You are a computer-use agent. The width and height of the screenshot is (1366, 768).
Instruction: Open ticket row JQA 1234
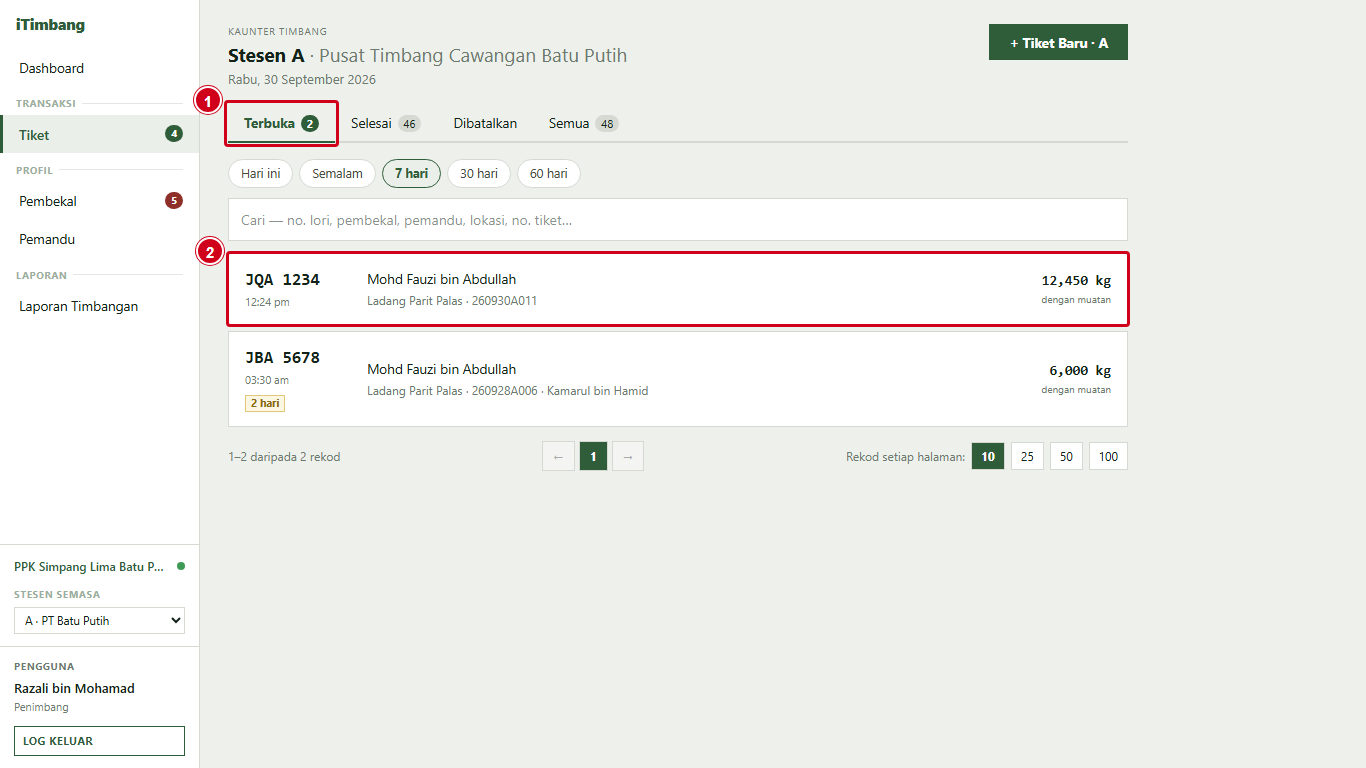pos(678,289)
